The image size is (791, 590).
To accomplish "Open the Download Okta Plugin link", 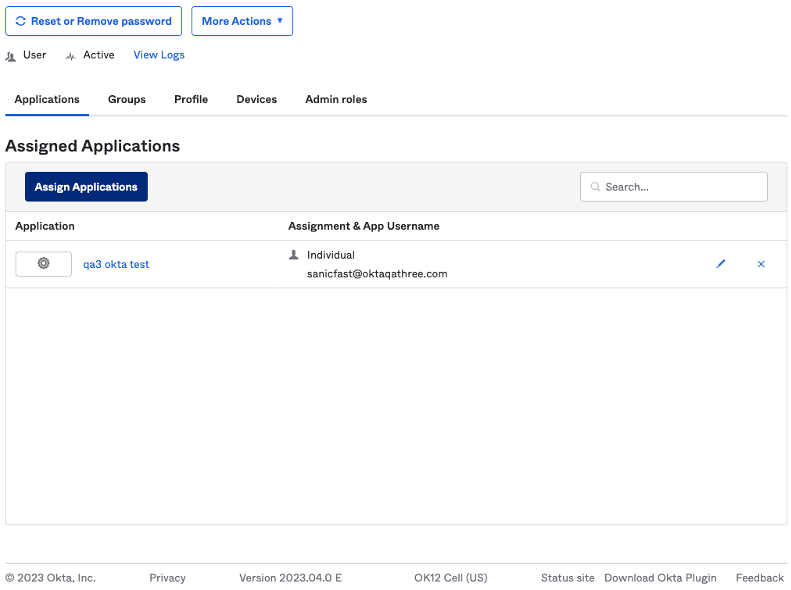I will 660,578.
